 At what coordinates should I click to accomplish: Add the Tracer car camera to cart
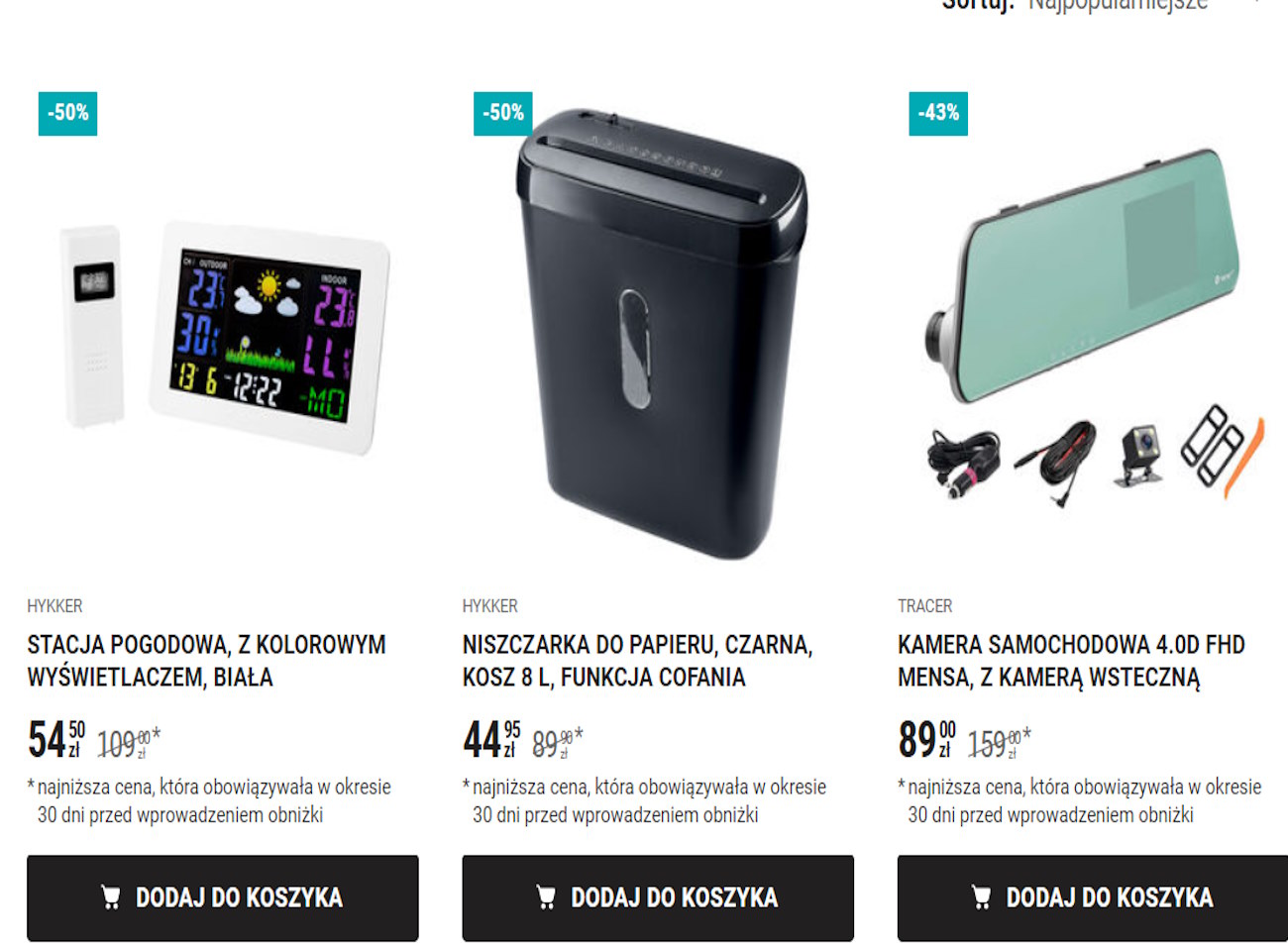(1093, 898)
